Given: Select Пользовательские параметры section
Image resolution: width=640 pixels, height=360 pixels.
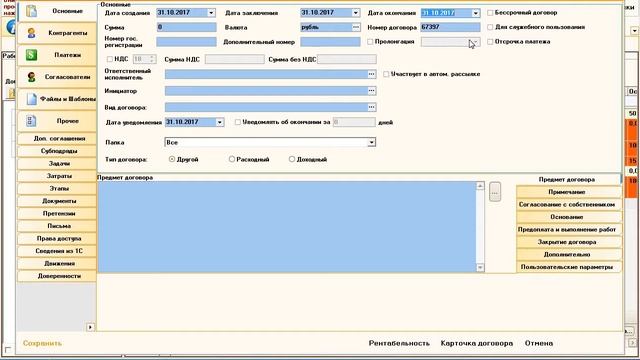Looking at the screenshot, I should pos(569,267).
